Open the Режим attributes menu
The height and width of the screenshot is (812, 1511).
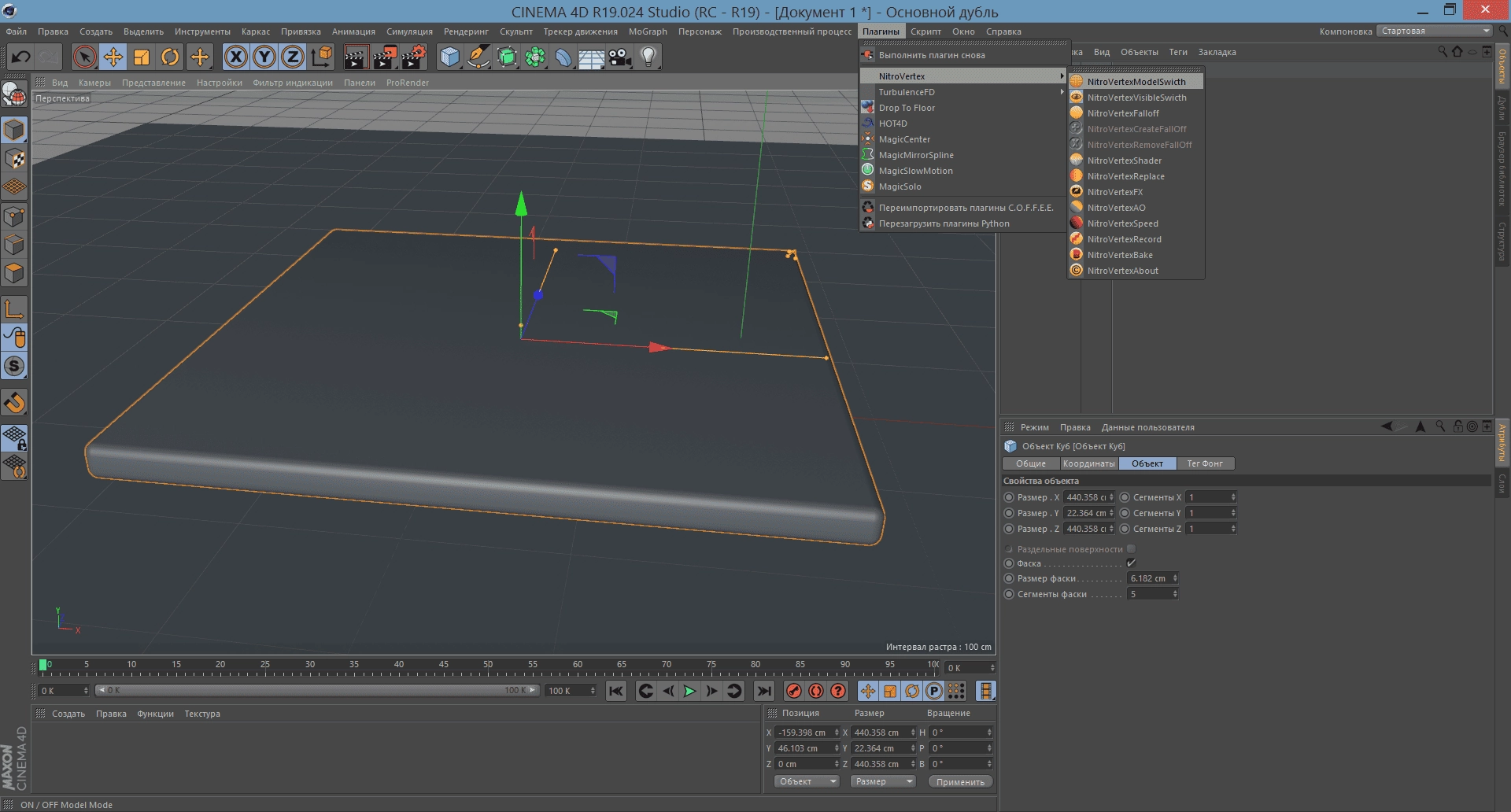click(1034, 427)
